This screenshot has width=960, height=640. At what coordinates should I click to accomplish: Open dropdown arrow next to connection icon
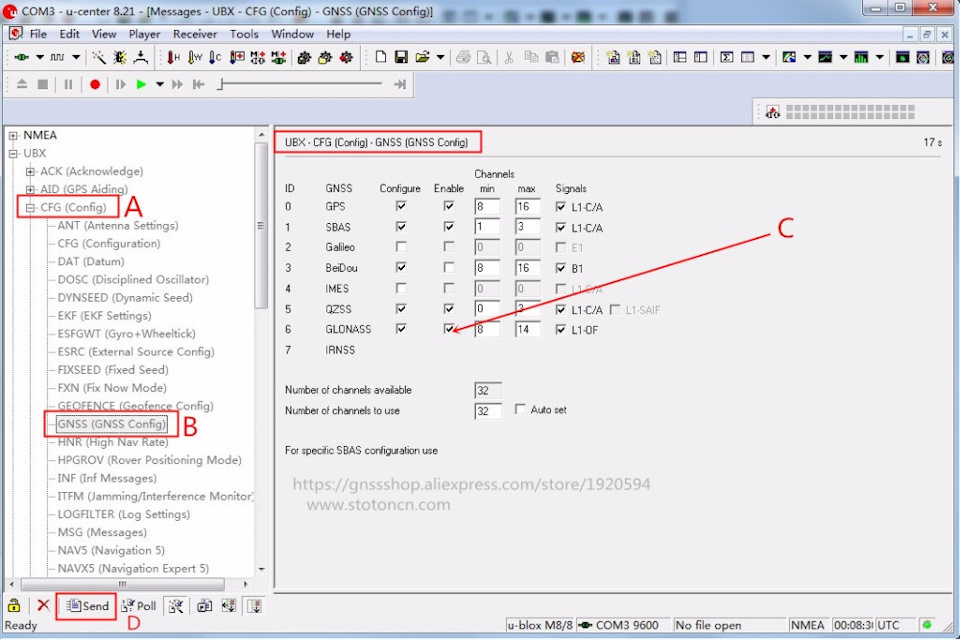pos(40,58)
